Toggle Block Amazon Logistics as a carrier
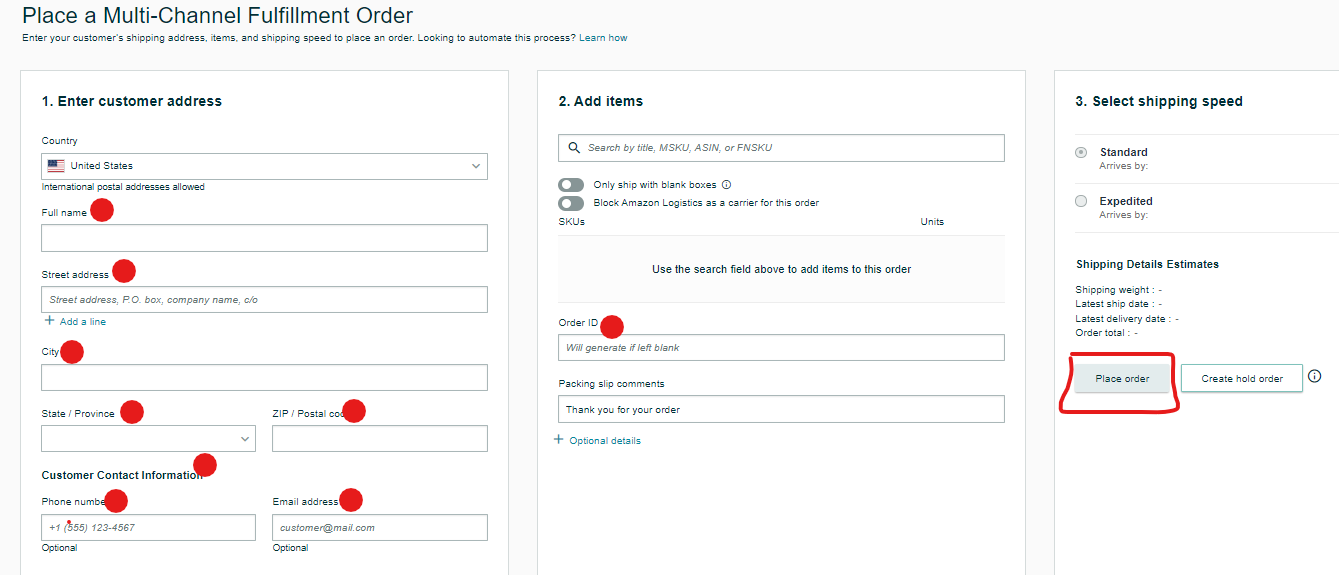 (571, 203)
